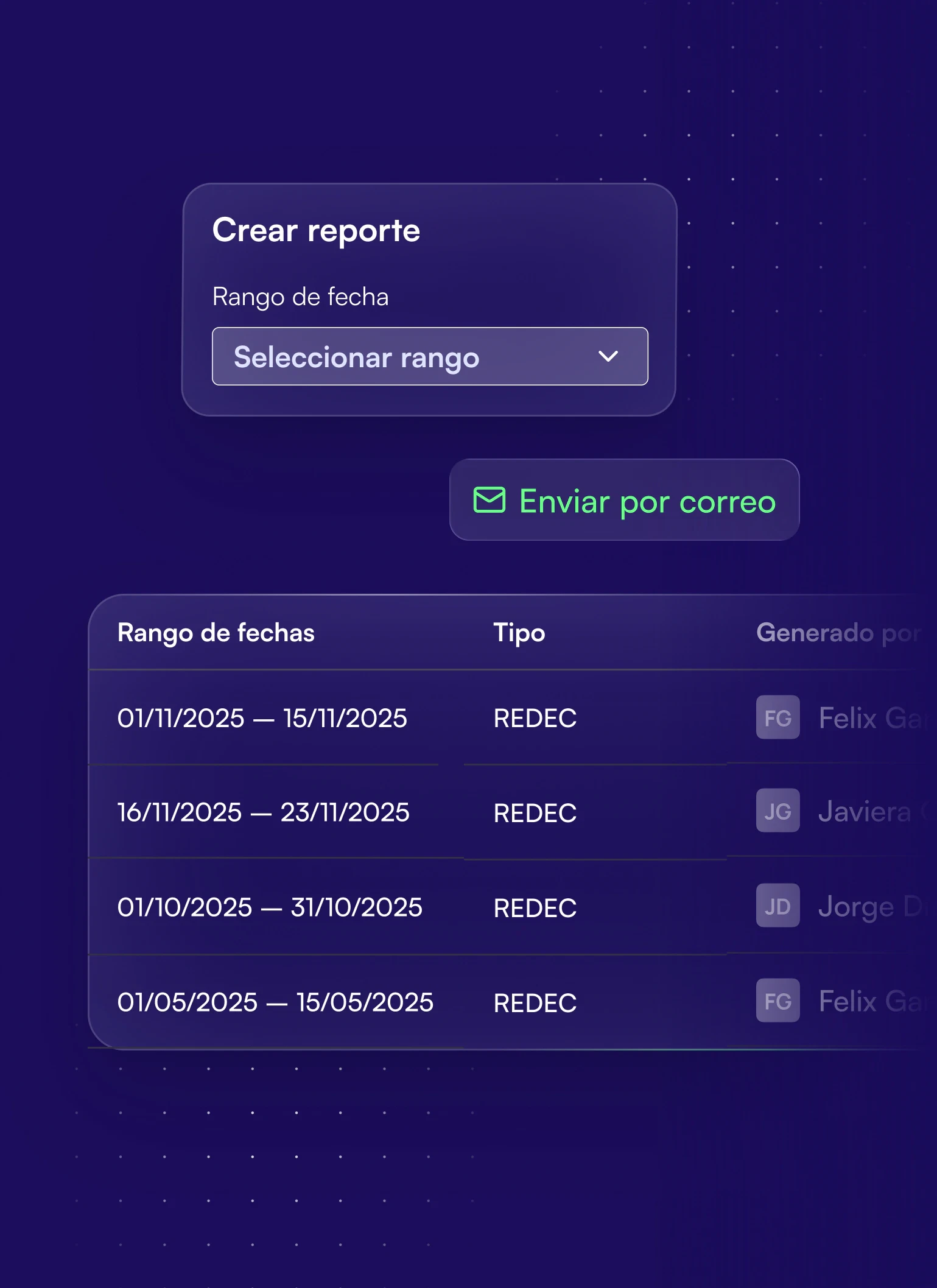Click the Tipo column header
The image size is (937, 1288).
click(519, 633)
